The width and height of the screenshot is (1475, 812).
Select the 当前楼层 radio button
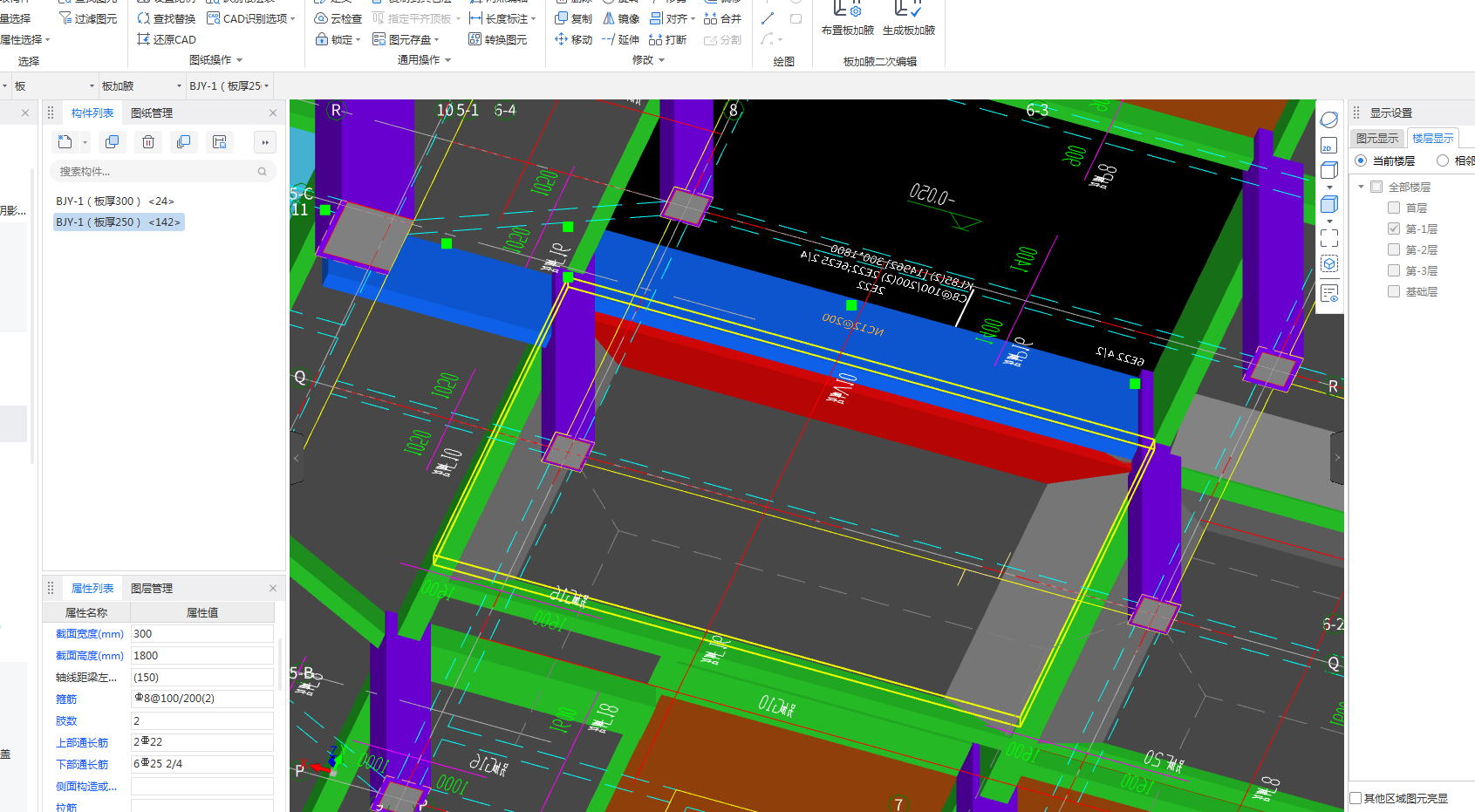[1361, 160]
